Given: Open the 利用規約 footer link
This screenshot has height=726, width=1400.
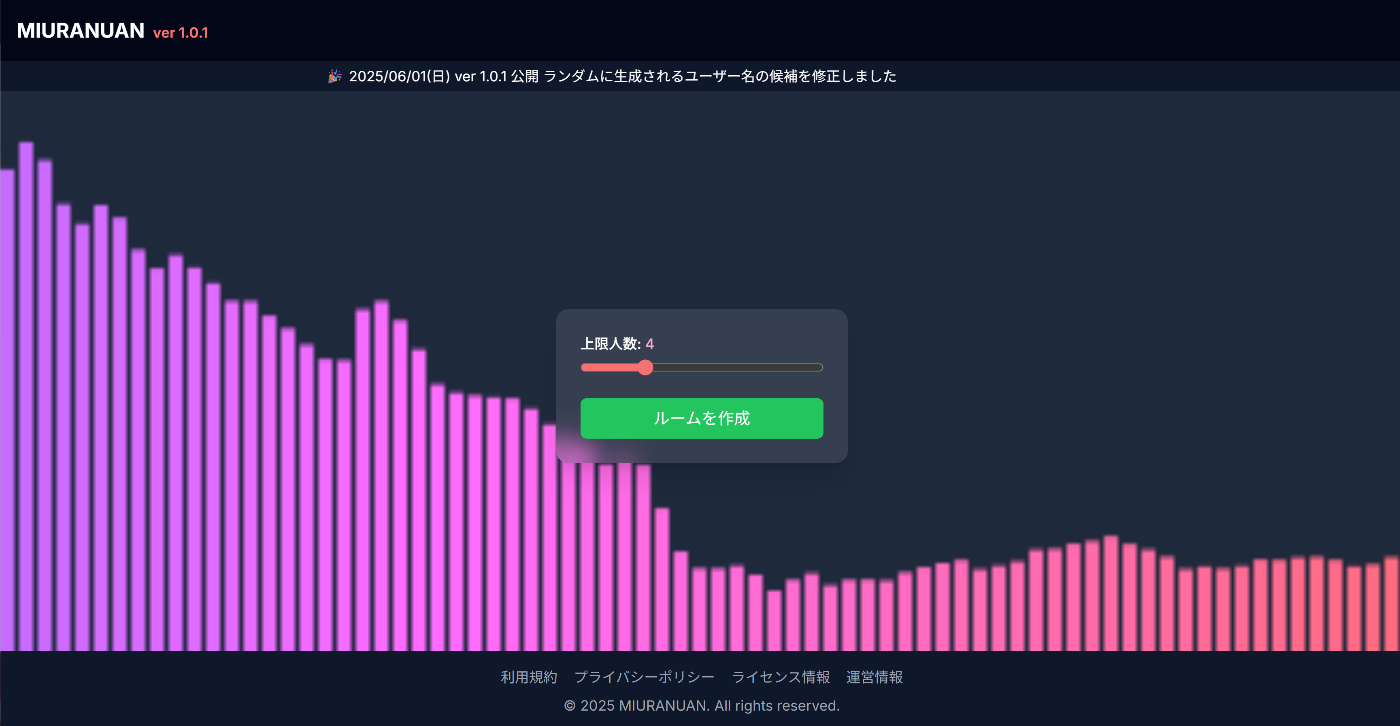Looking at the screenshot, I should pos(529,677).
